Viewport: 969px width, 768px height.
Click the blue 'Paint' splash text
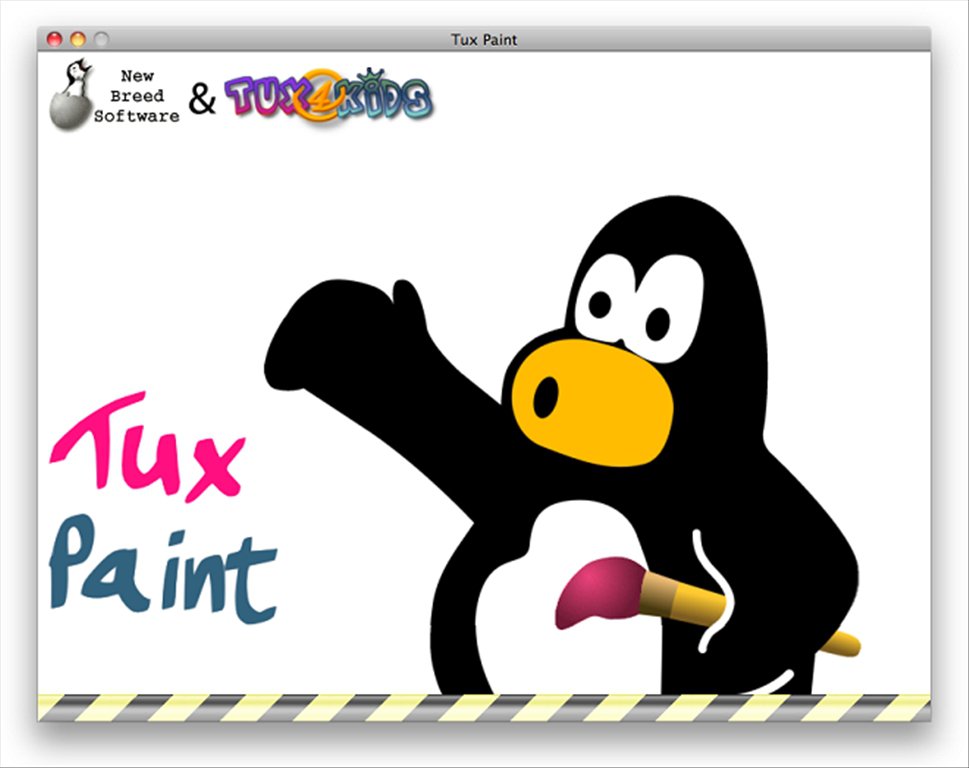(x=165, y=570)
